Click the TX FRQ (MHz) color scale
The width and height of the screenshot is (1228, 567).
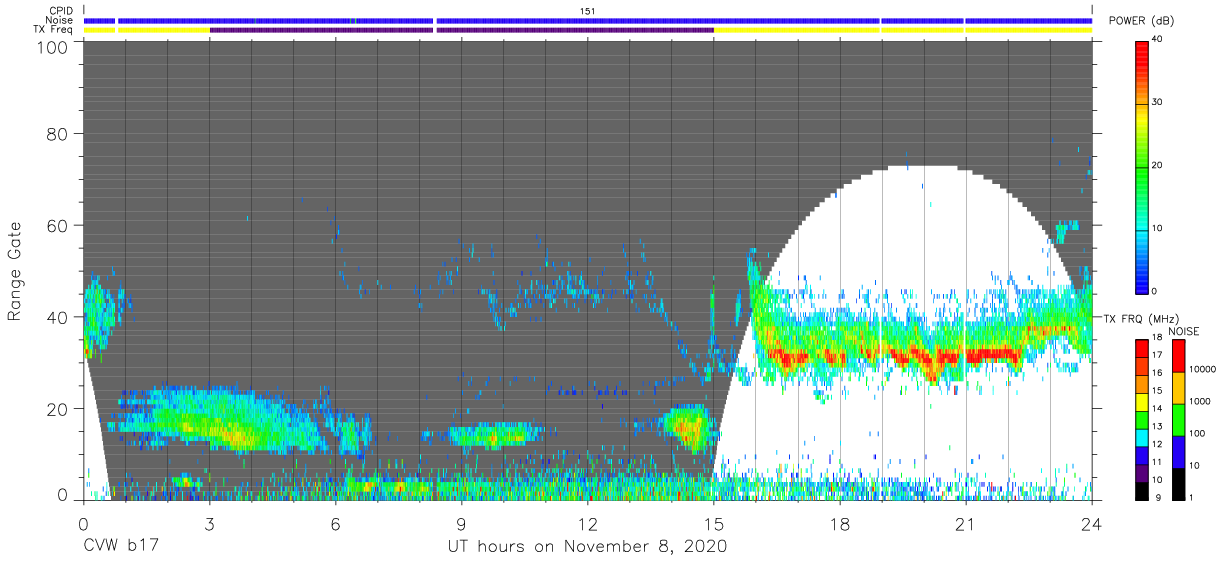(x=1142, y=420)
